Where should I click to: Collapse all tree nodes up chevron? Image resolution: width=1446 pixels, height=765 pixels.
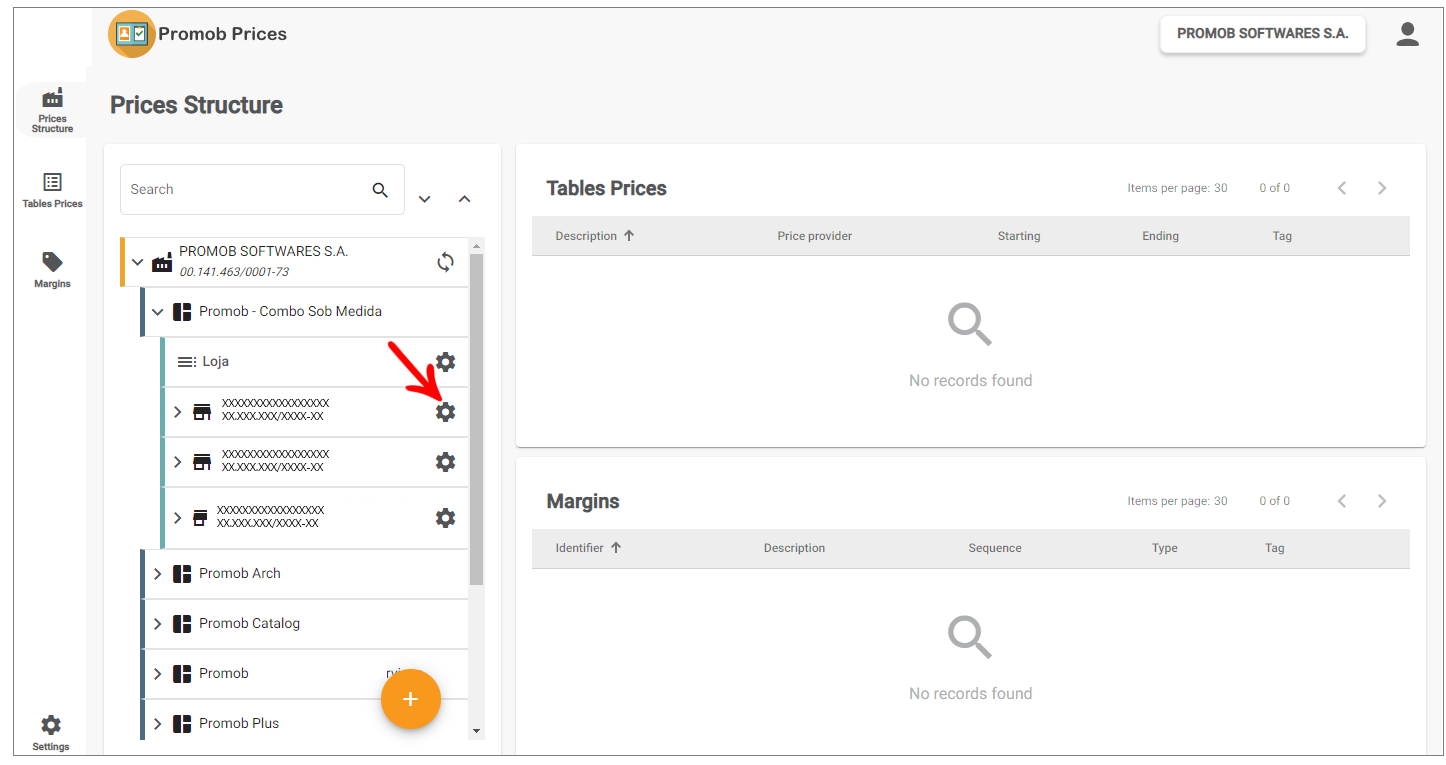(464, 199)
